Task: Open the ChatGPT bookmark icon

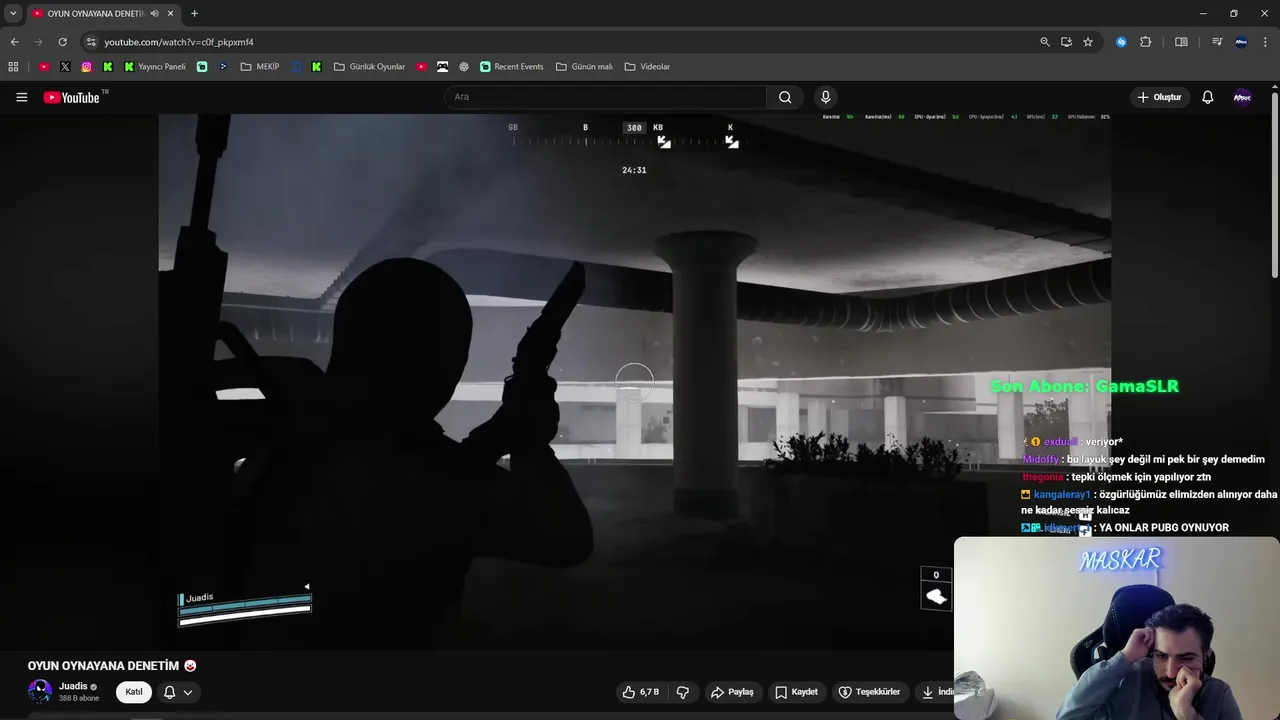Action: point(464,67)
